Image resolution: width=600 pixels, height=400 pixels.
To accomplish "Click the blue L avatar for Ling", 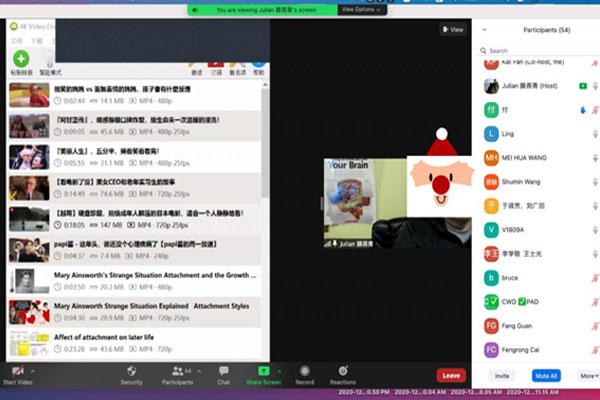I will (x=491, y=134).
